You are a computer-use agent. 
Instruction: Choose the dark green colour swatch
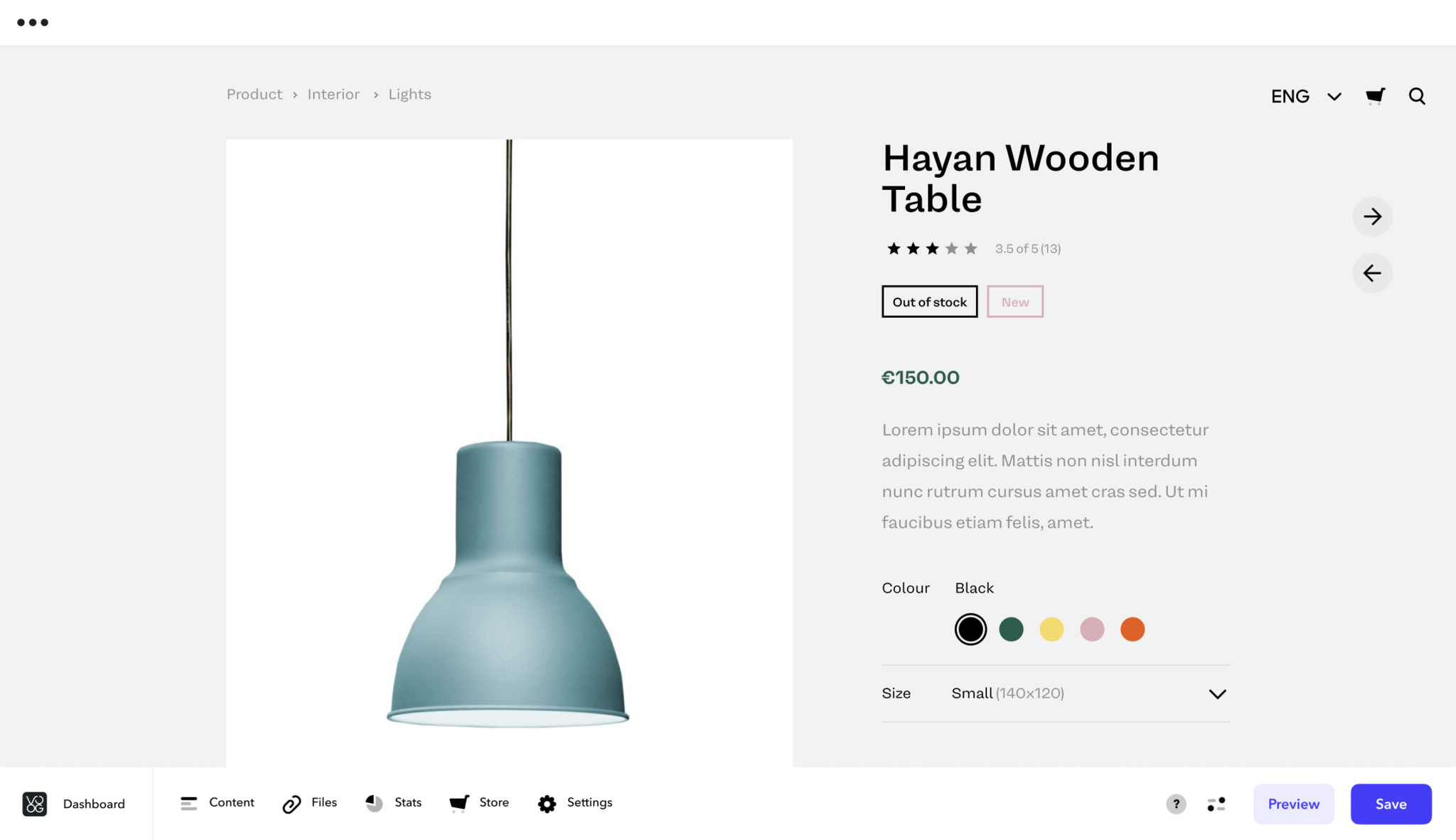1011,629
